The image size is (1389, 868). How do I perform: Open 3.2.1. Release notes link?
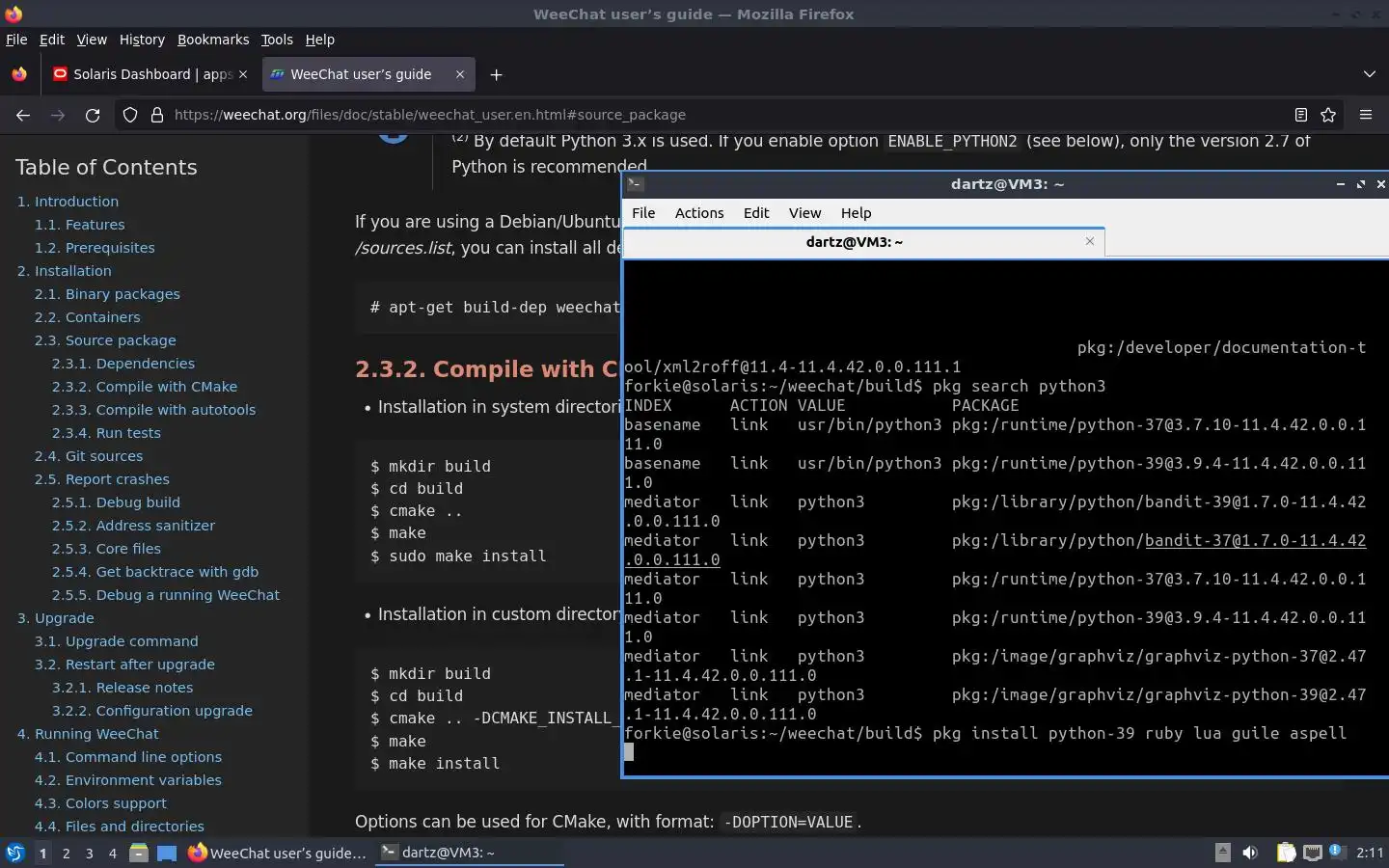(123, 688)
